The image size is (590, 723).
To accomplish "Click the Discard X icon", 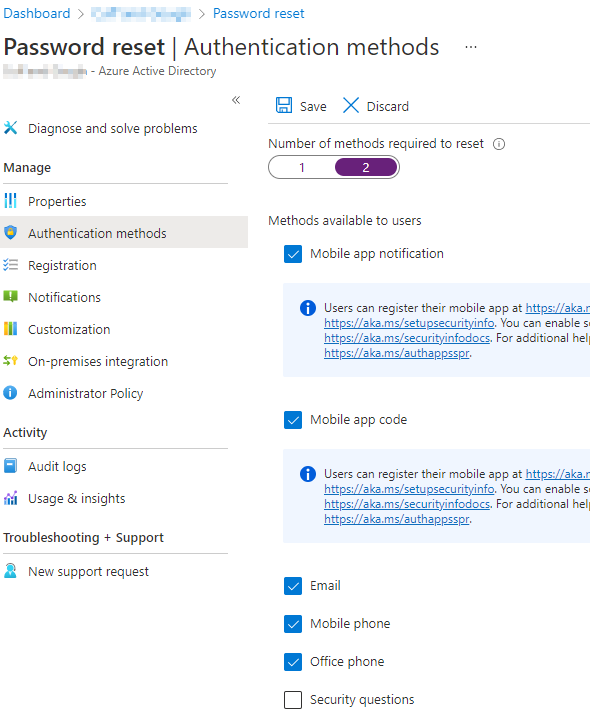I will 351,105.
